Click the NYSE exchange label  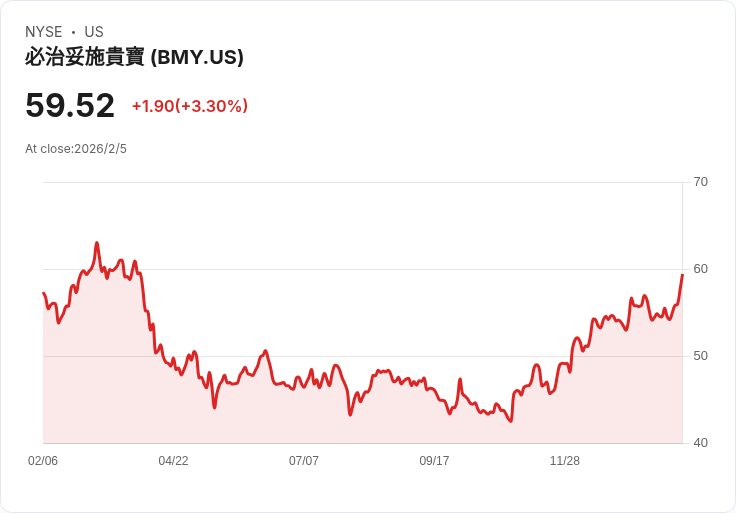44,32
